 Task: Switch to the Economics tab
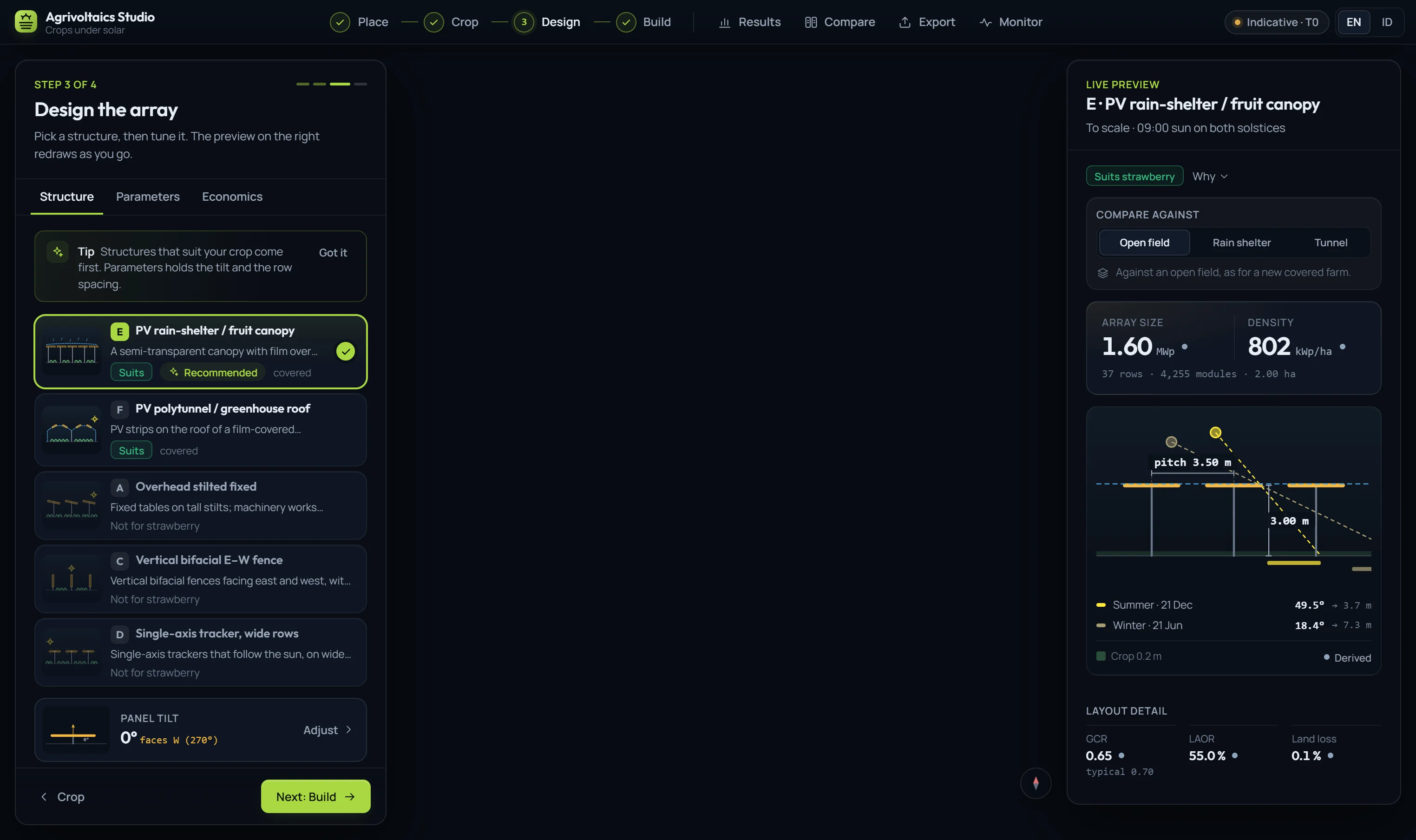click(x=232, y=197)
